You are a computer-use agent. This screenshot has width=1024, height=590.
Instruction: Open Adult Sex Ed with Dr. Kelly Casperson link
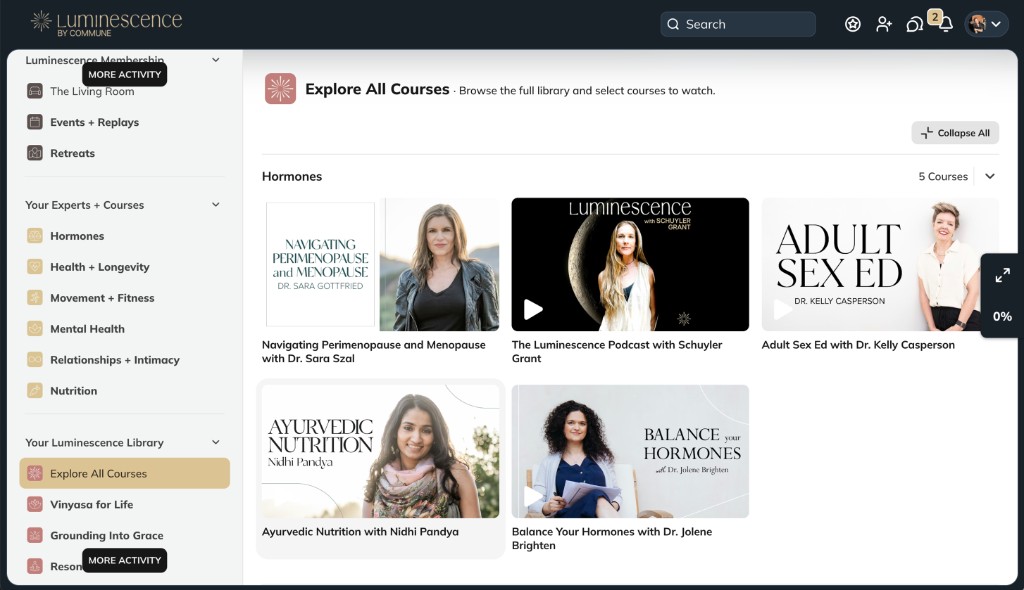(x=857, y=345)
